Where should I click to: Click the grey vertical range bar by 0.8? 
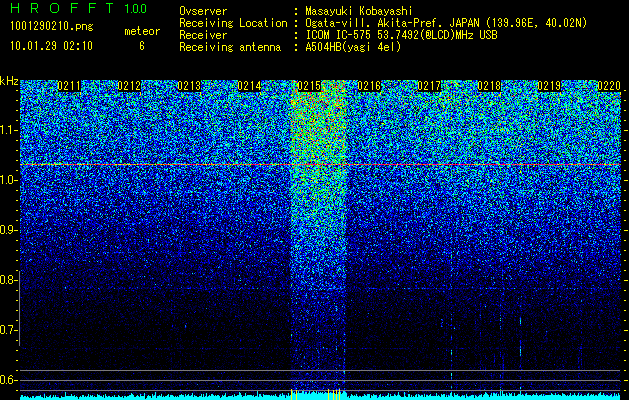click(19, 308)
